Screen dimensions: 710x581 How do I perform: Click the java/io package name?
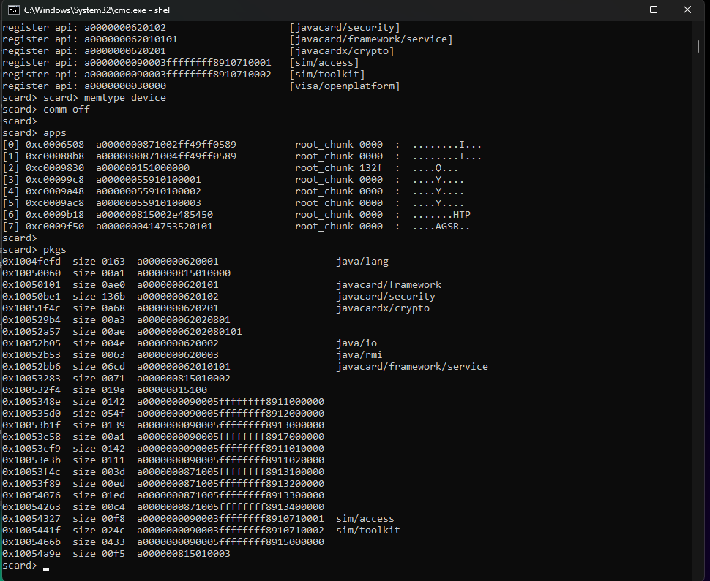pyautogui.click(x=356, y=343)
